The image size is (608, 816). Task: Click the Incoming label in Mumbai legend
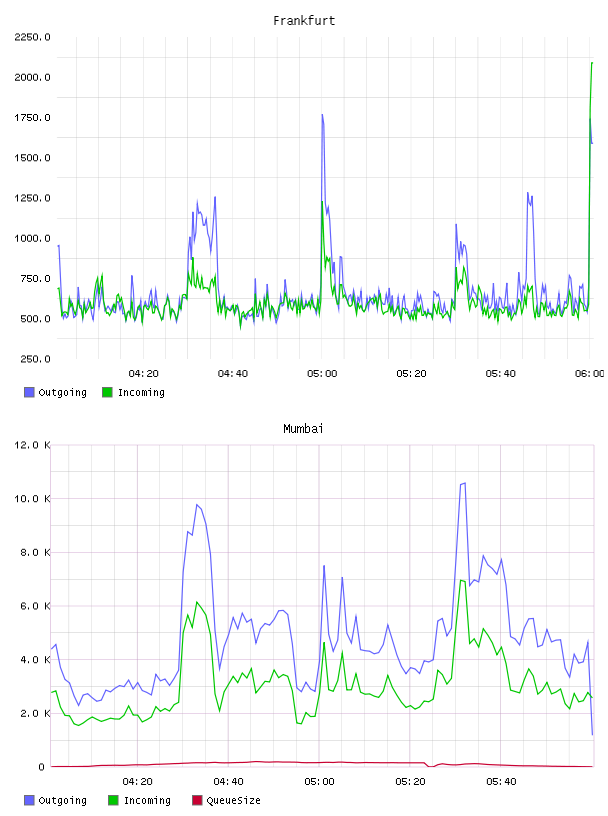point(147,801)
